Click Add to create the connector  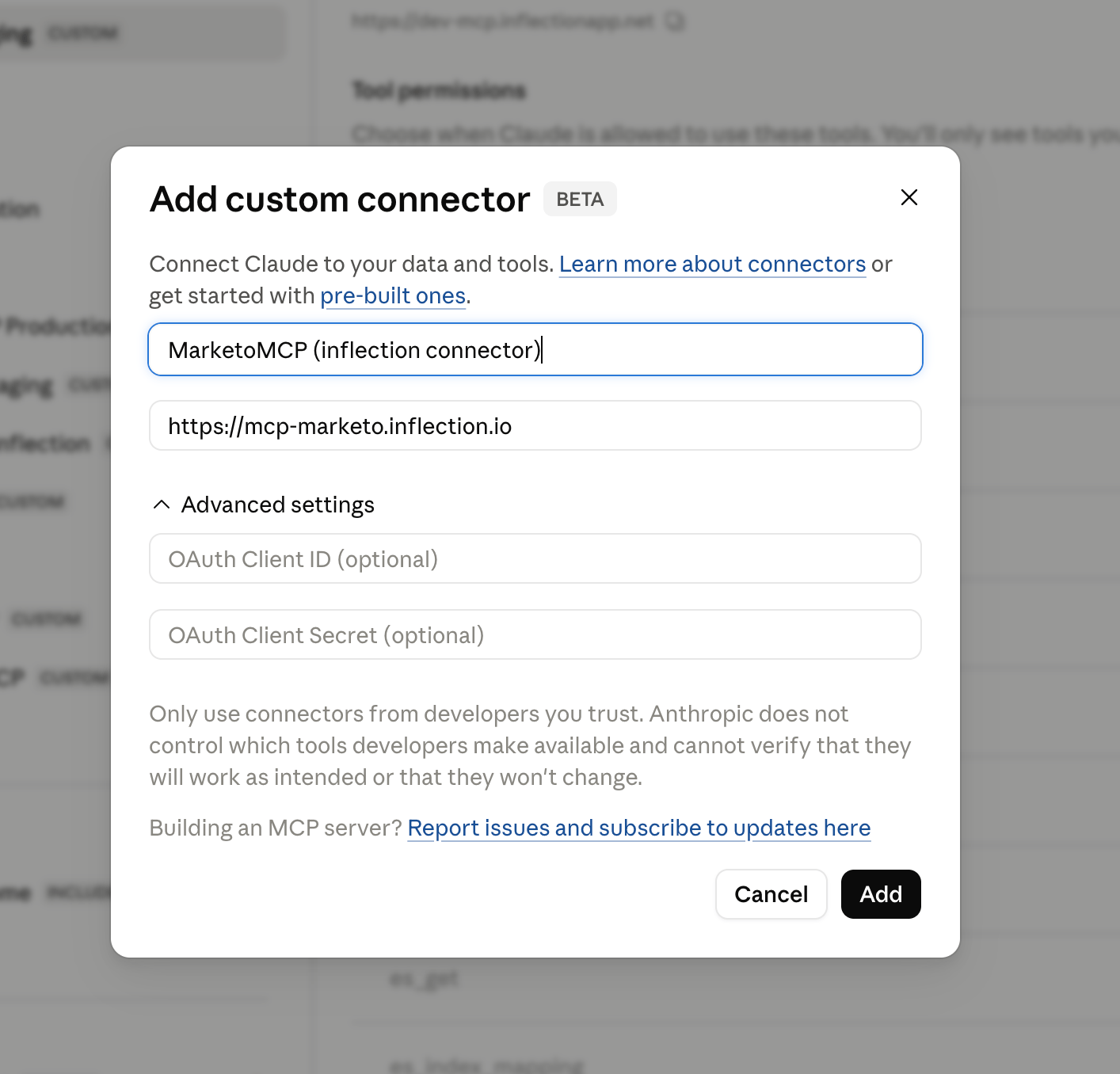(x=881, y=894)
